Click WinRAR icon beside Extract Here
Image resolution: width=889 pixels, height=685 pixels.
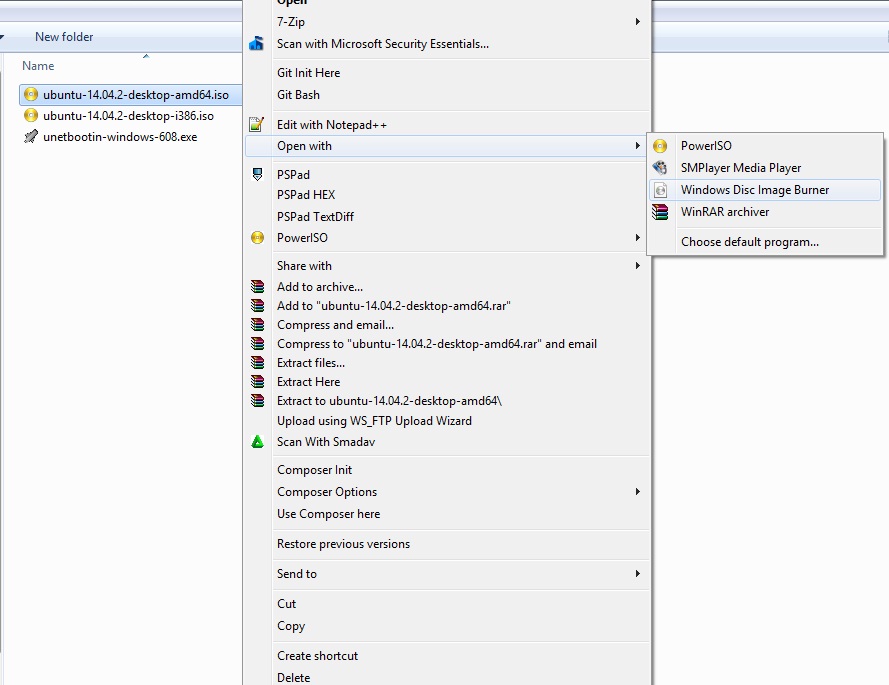[257, 382]
